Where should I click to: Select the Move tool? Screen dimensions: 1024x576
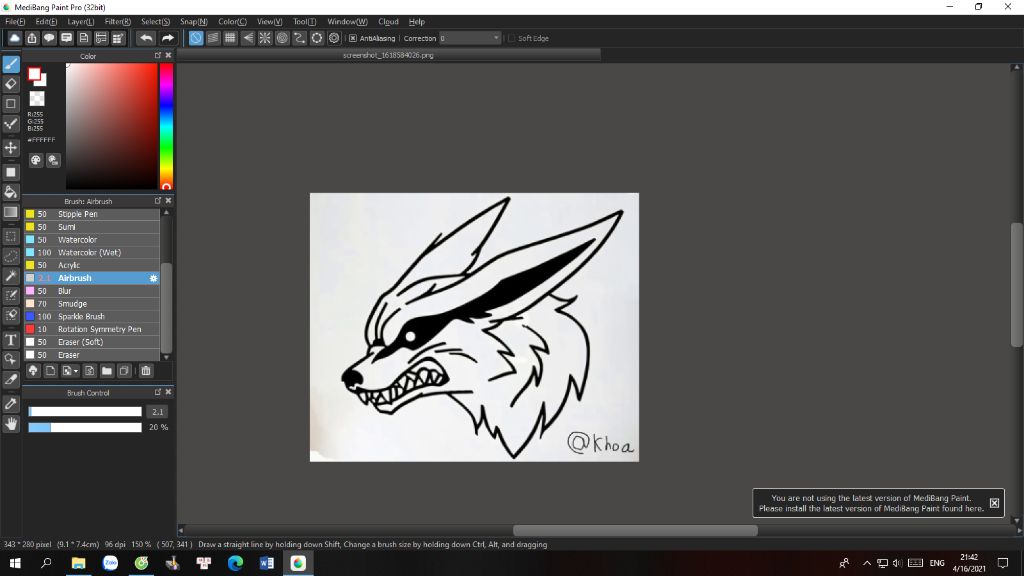pos(11,147)
